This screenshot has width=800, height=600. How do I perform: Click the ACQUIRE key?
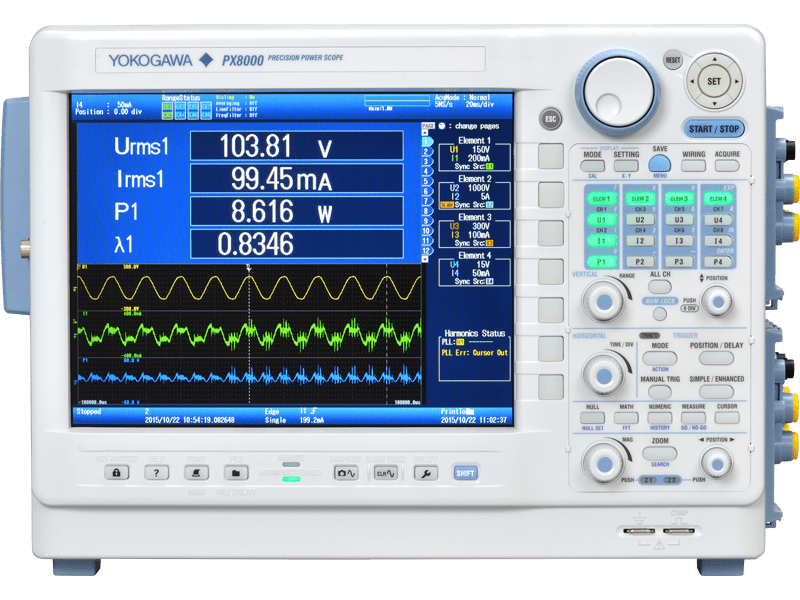[727, 165]
